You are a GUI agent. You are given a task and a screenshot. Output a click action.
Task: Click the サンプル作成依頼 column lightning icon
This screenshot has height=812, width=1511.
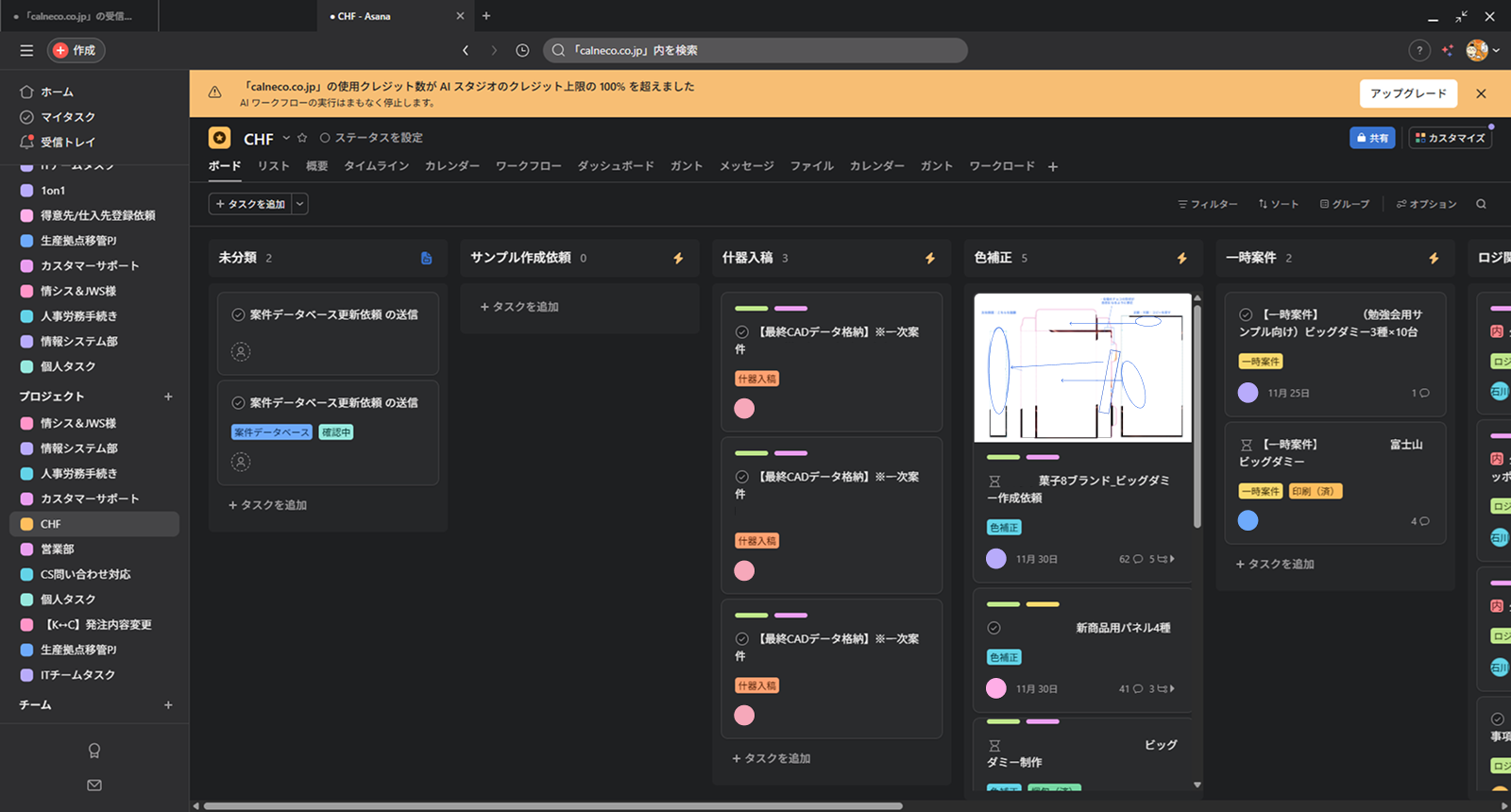coord(678,258)
